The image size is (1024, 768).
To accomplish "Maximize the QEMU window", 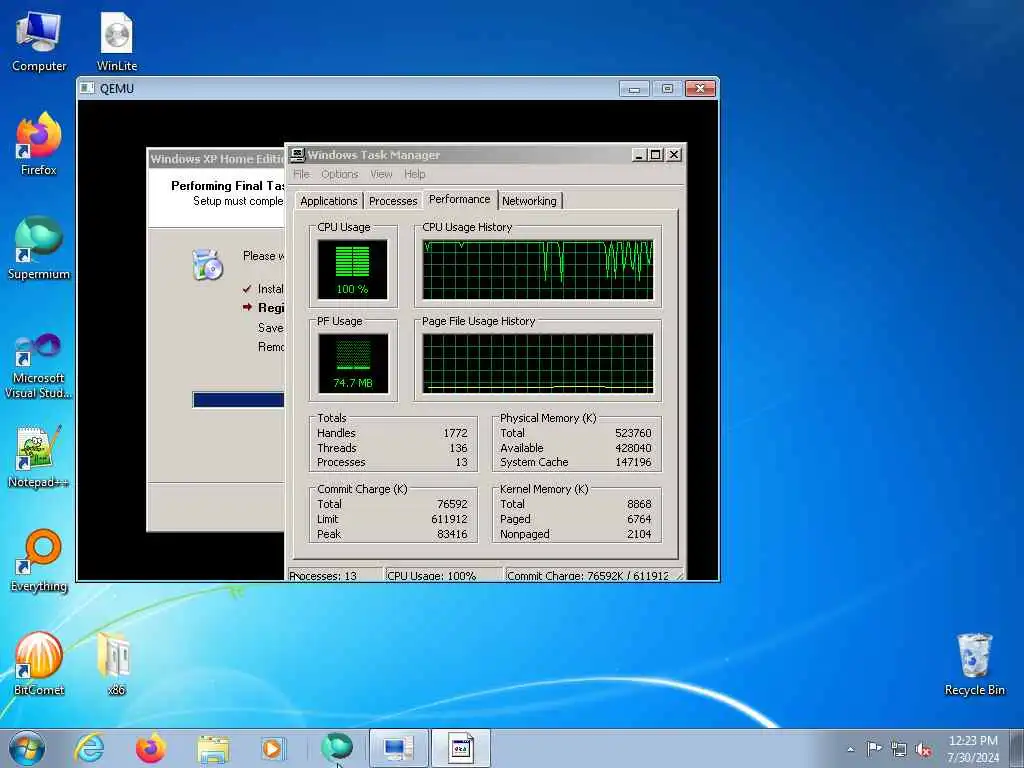I will tap(667, 88).
